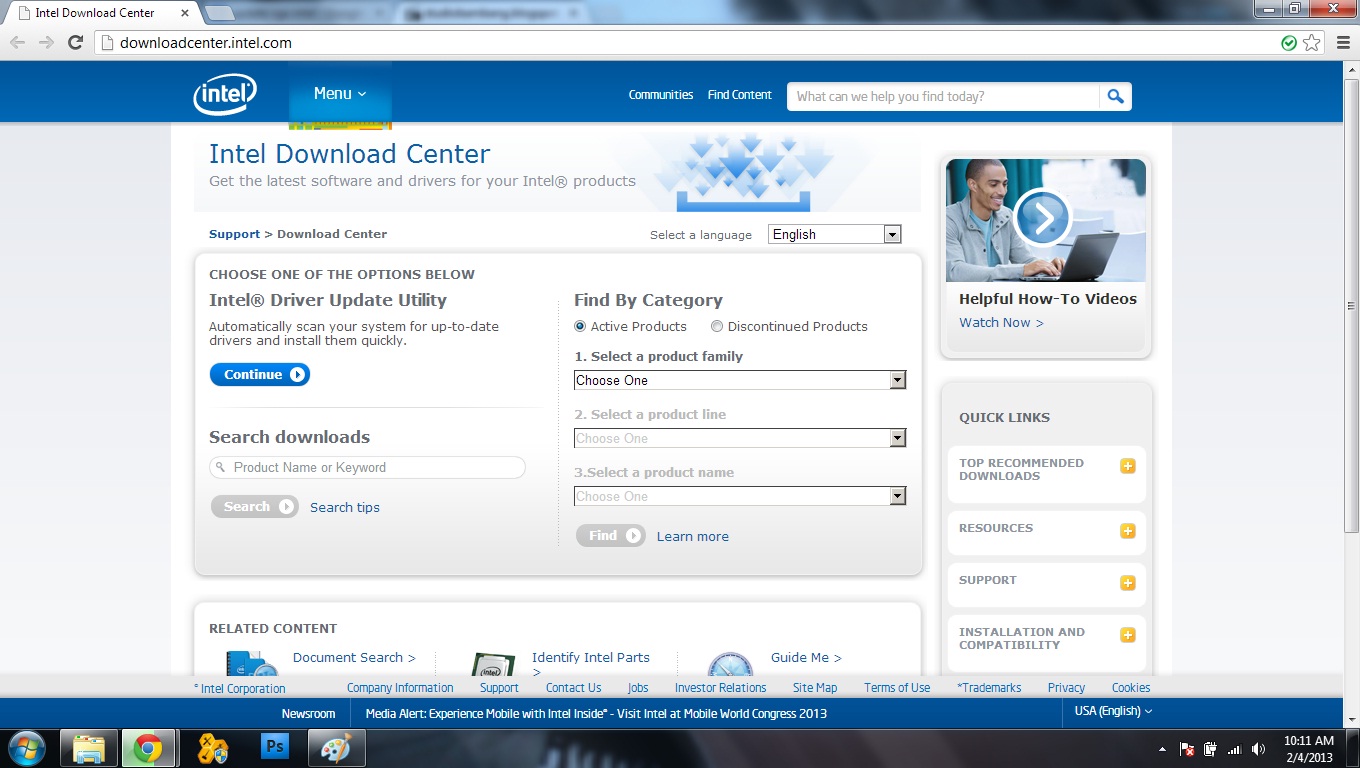Expand the Support quick link

coord(1128,583)
